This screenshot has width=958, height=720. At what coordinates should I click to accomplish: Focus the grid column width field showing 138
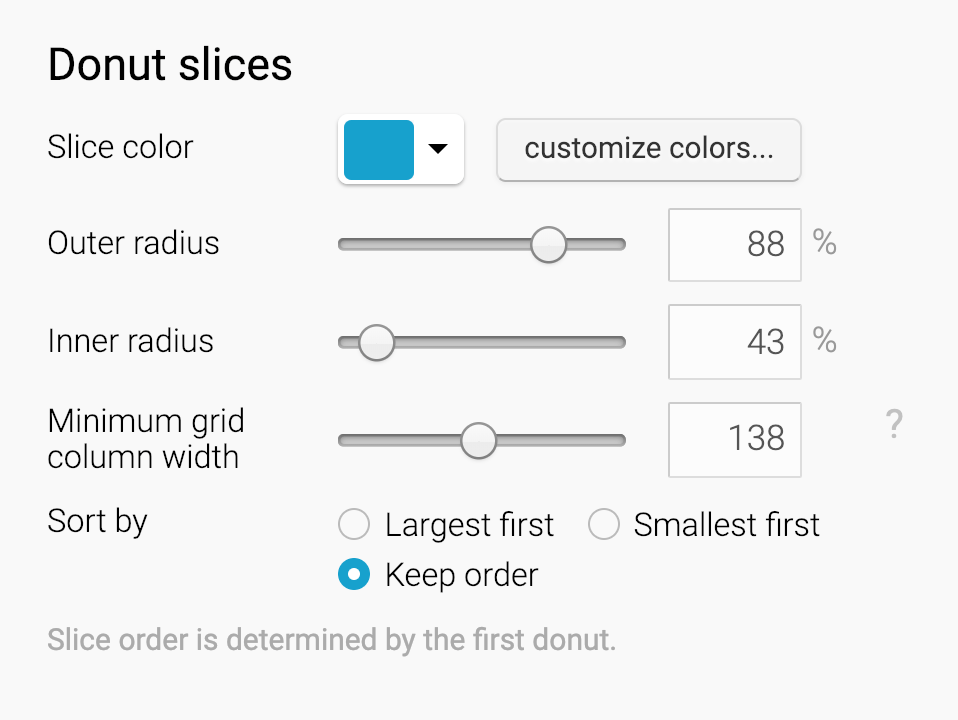pyautogui.click(x=734, y=439)
